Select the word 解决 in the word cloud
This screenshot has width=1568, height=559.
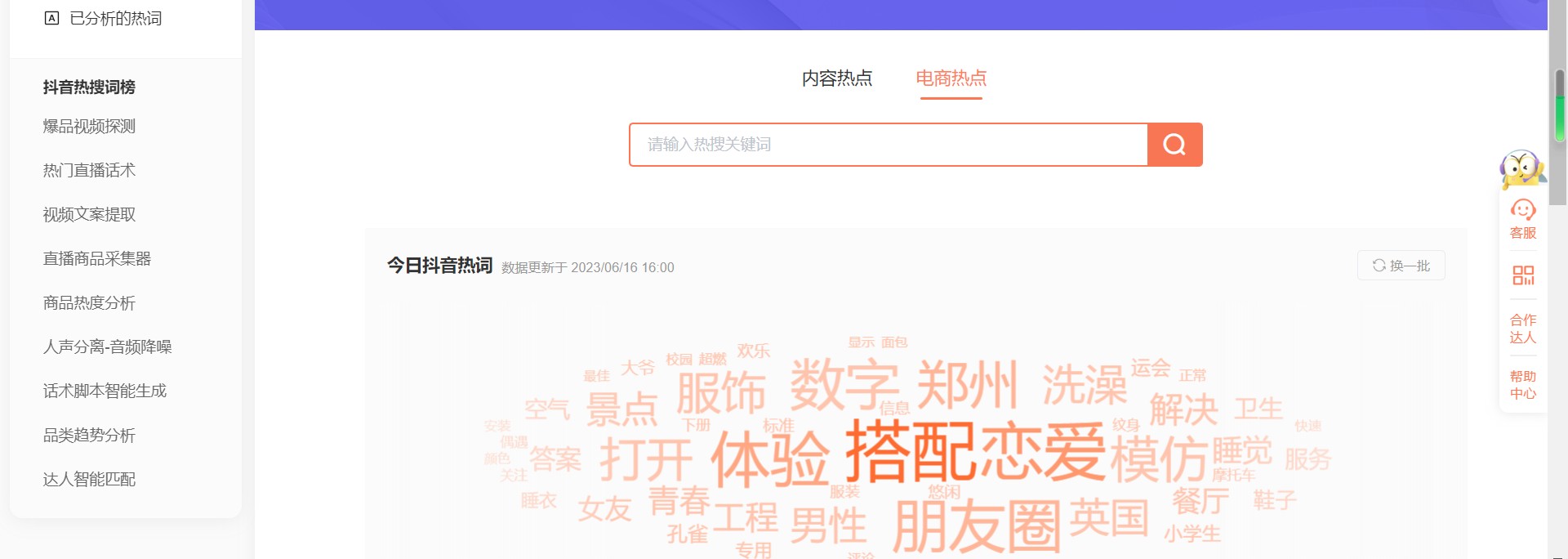[1184, 409]
